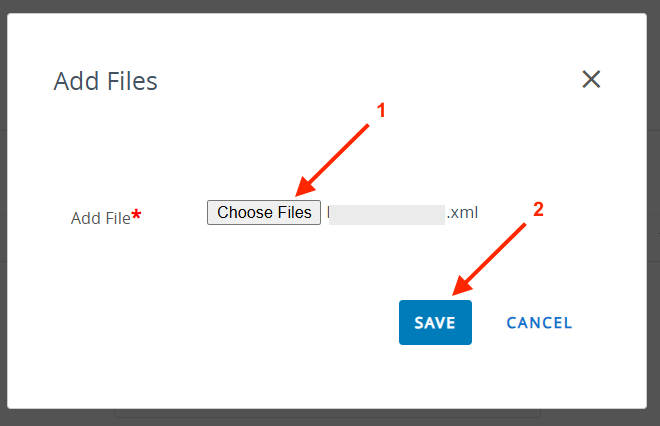
Task: Click empty white space below Add Files title
Action: (200, 140)
